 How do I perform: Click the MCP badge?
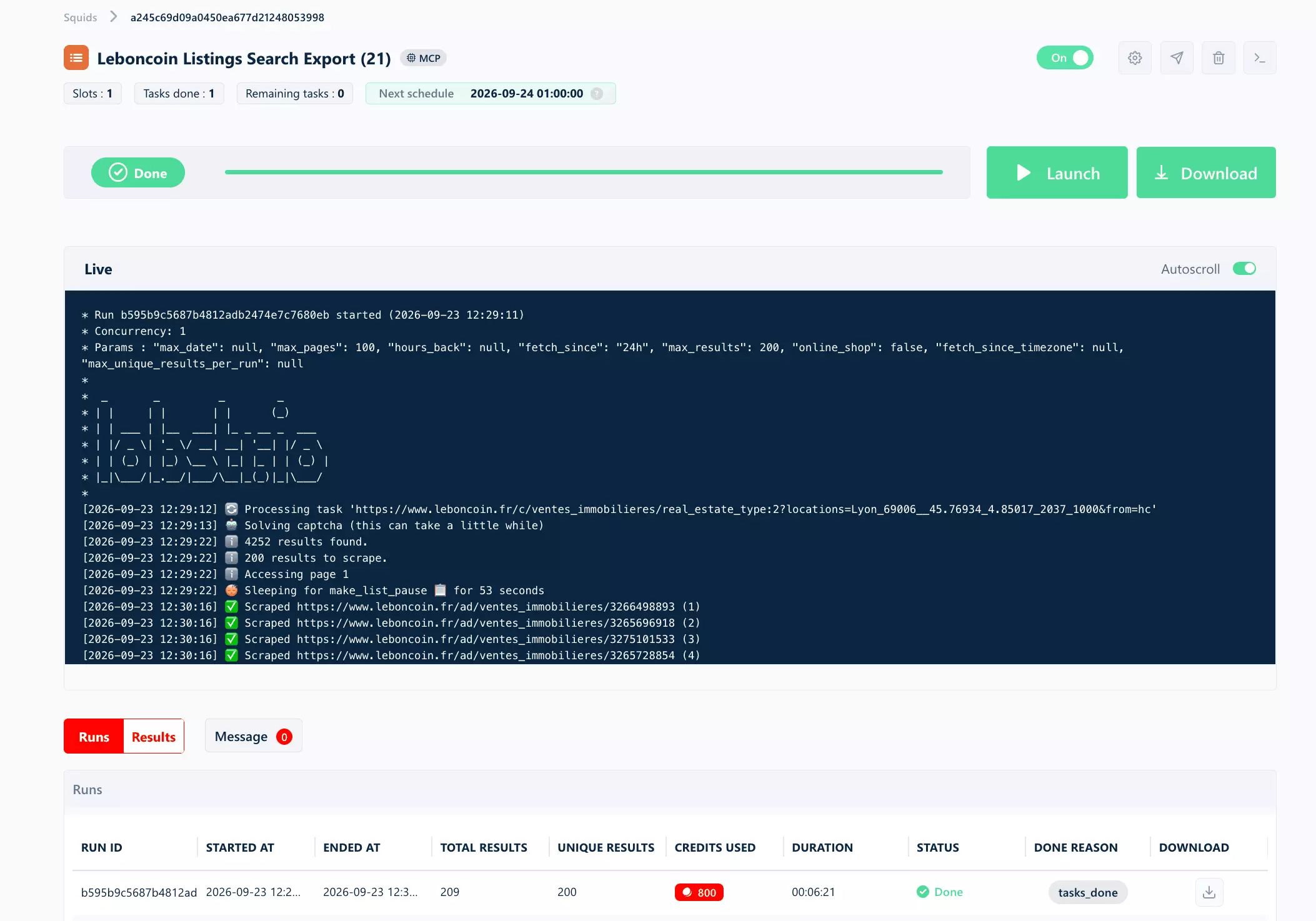click(424, 58)
